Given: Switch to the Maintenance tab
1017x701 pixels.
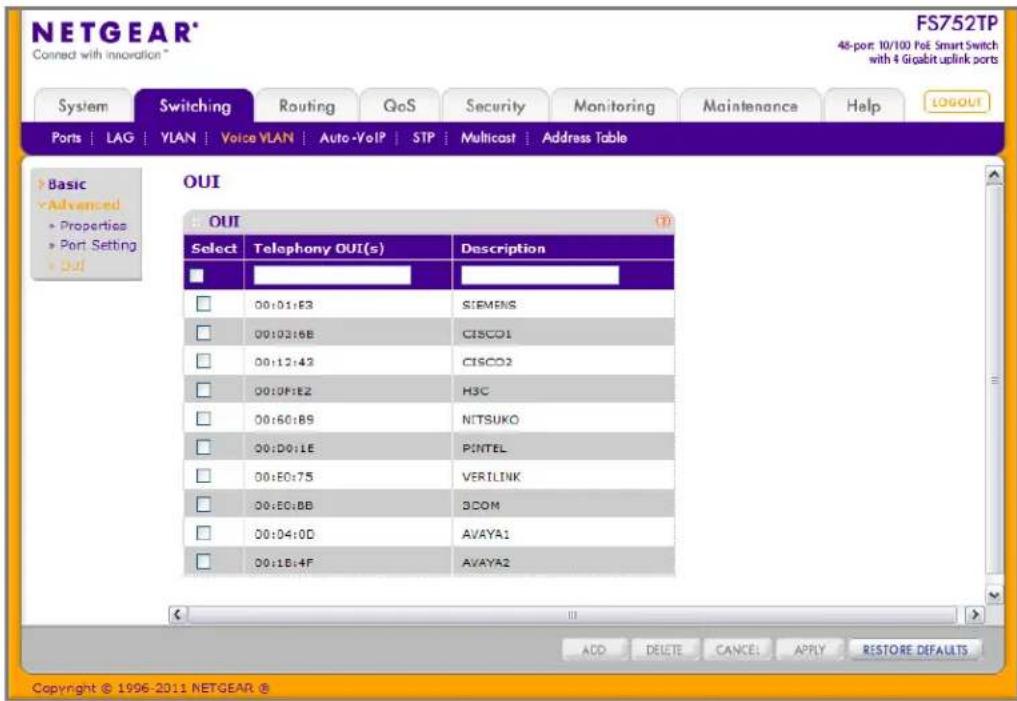Looking at the screenshot, I should point(750,106).
